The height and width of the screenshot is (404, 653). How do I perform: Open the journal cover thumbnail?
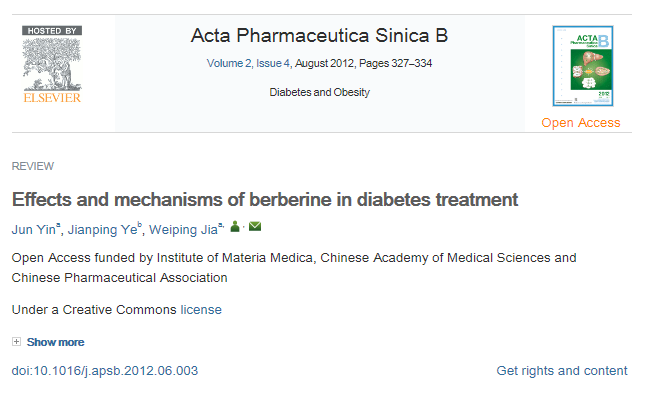580,67
